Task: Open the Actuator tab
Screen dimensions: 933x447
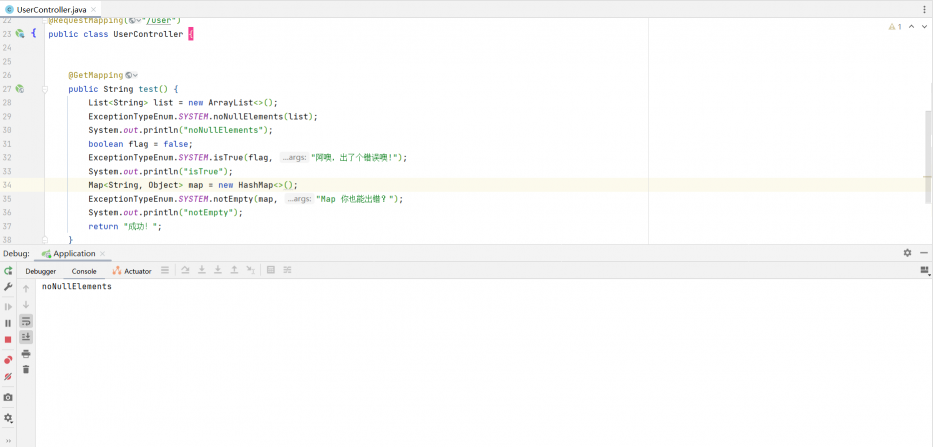Action: [x=132, y=271]
